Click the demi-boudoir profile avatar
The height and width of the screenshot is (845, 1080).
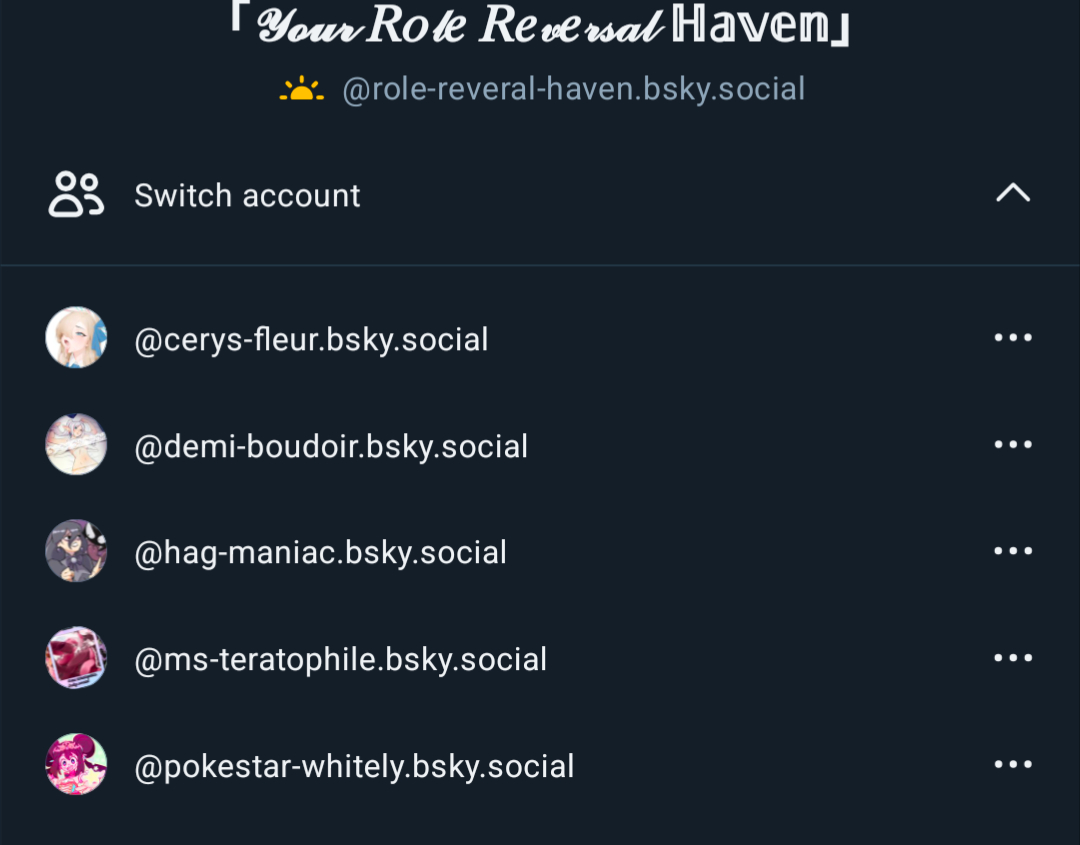pyautogui.click(x=76, y=444)
